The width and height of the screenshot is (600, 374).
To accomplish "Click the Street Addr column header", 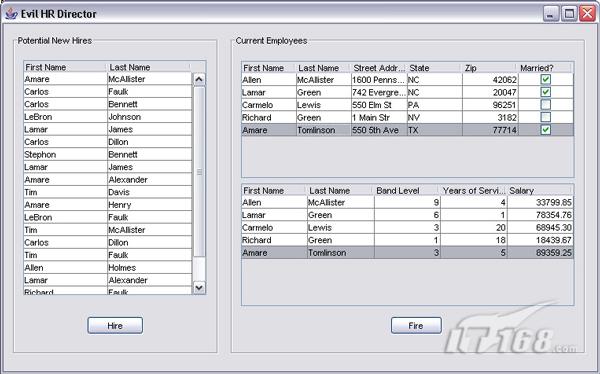I will pyautogui.click(x=379, y=68).
